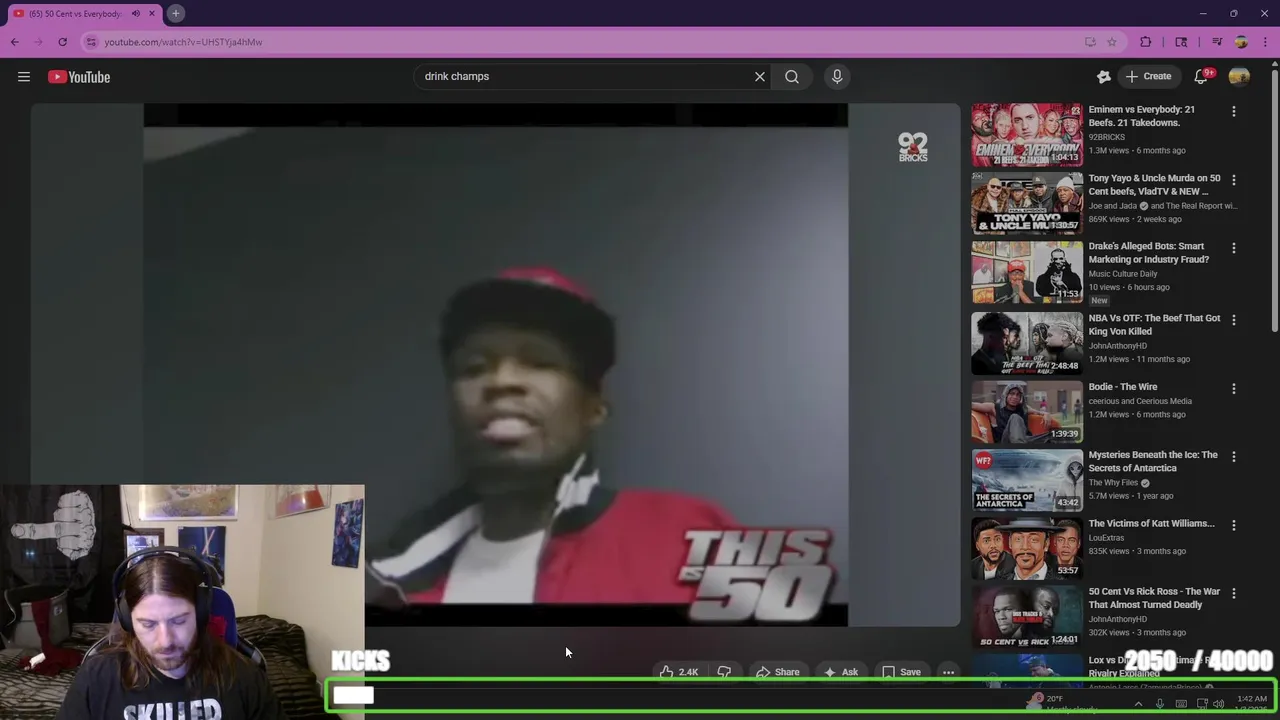Open options for Drake's Alleged Bots video
1280x720 pixels.
point(1234,248)
